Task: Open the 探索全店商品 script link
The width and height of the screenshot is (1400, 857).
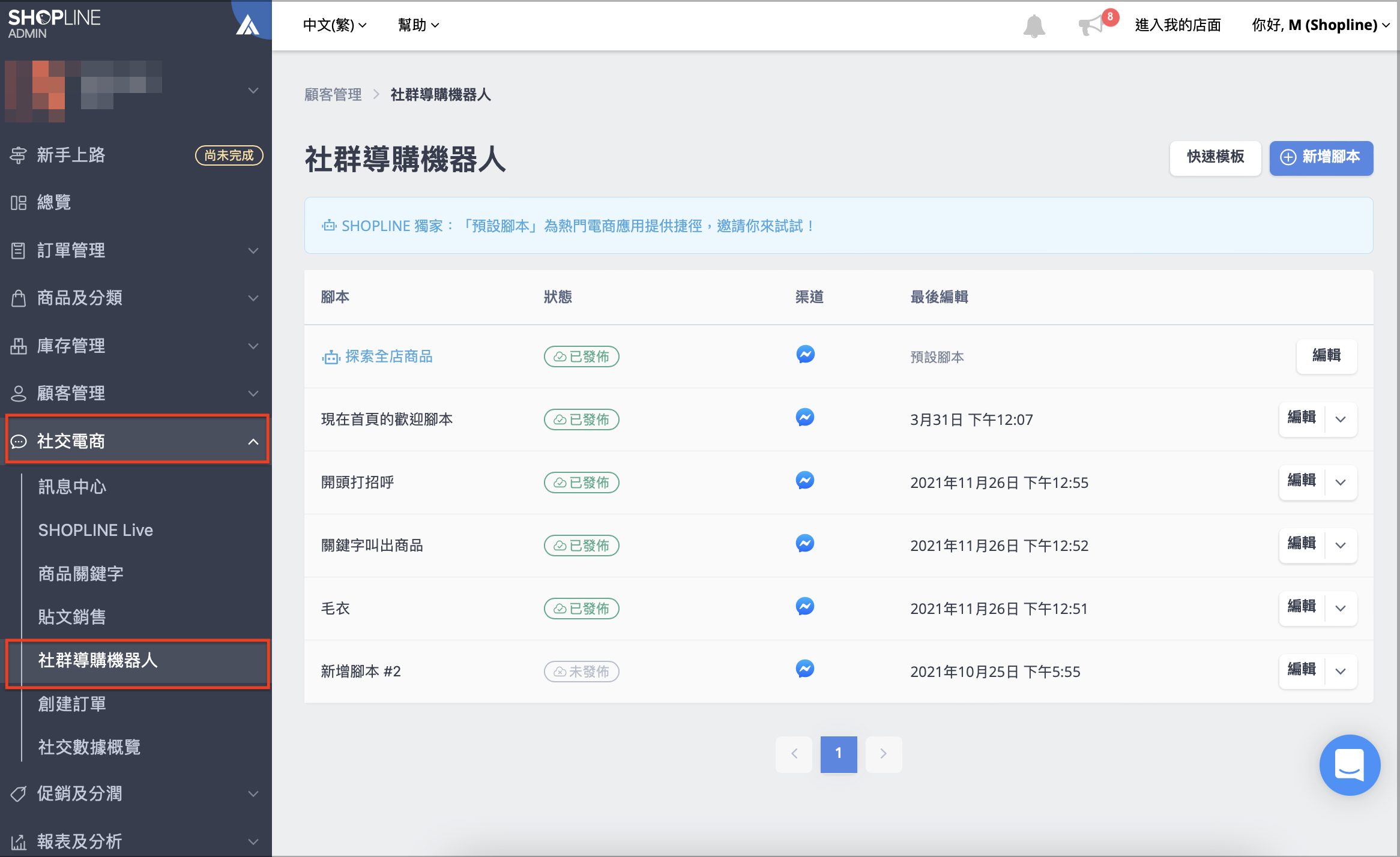Action: [388, 357]
